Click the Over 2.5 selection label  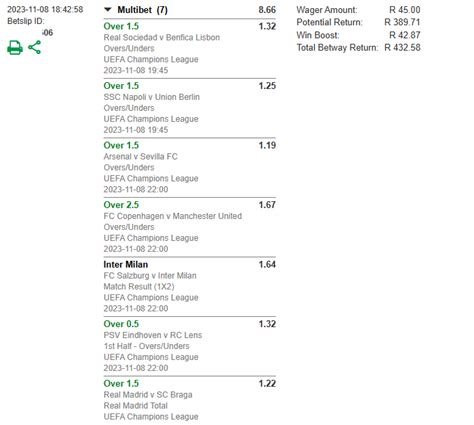pyautogui.click(x=121, y=205)
